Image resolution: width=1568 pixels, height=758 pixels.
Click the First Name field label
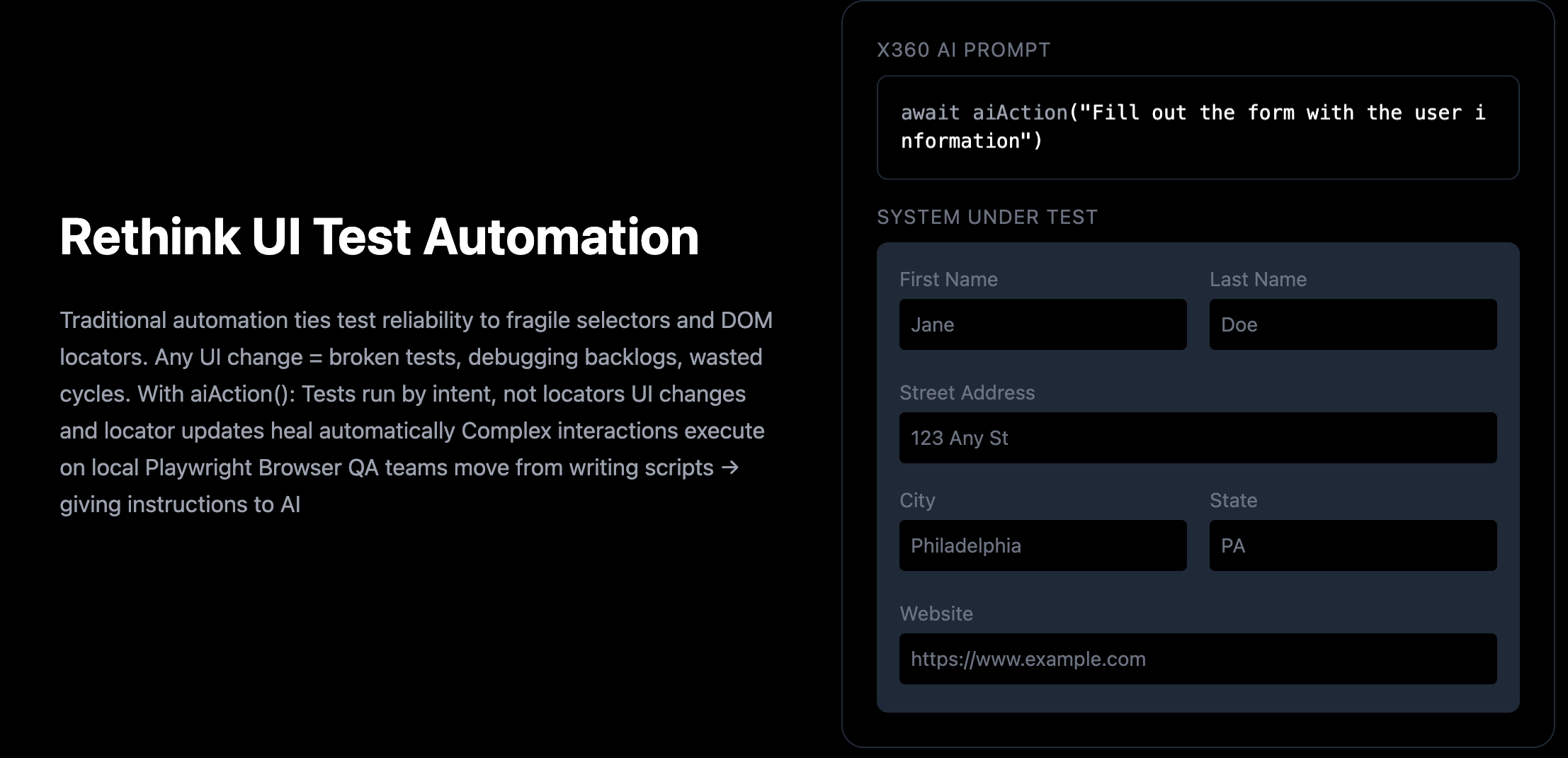coord(948,279)
